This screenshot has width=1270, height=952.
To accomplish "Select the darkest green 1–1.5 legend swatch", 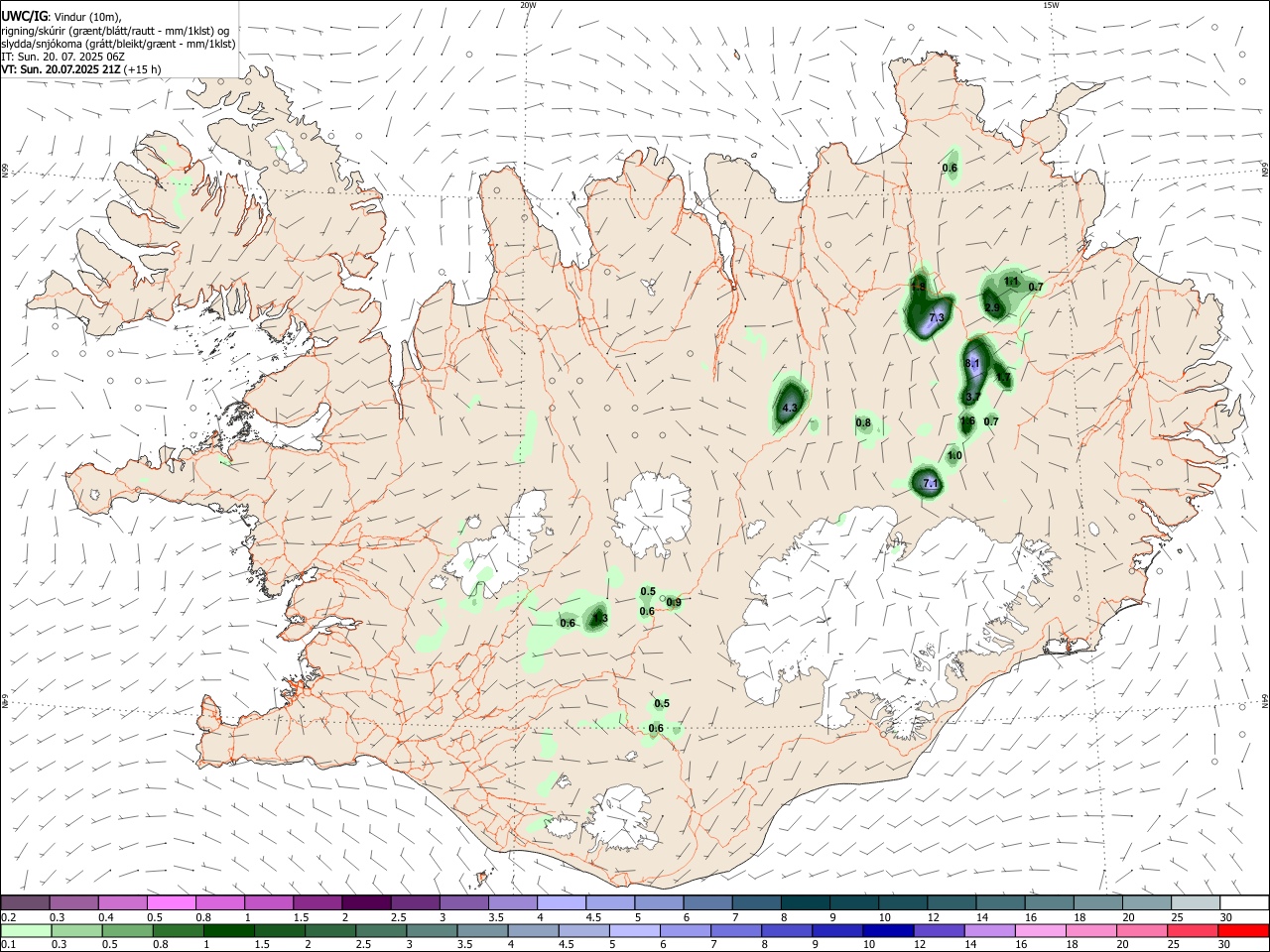I will click(229, 931).
